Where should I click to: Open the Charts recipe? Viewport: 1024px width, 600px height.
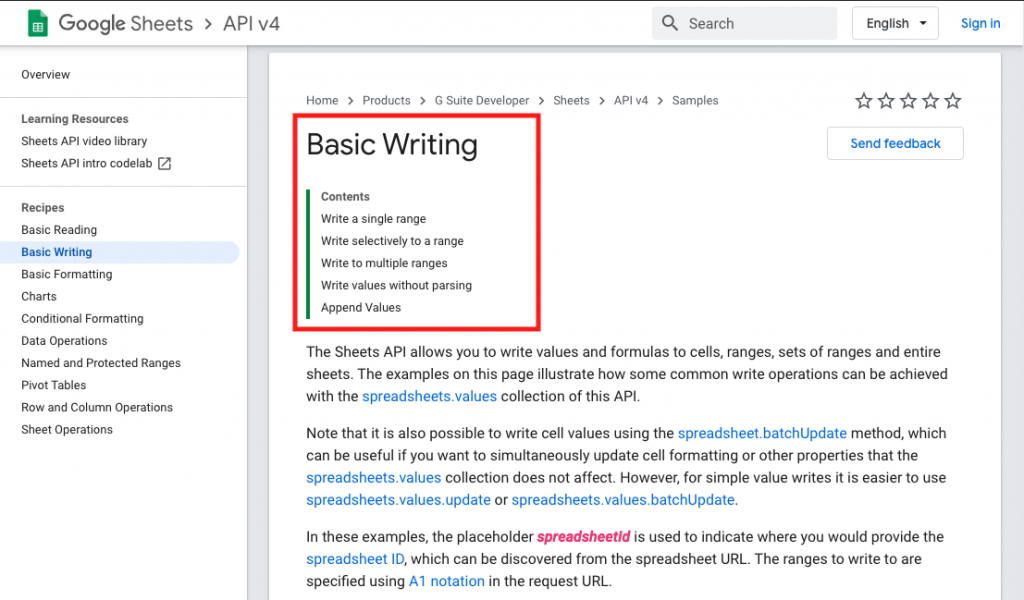(x=39, y=296)
